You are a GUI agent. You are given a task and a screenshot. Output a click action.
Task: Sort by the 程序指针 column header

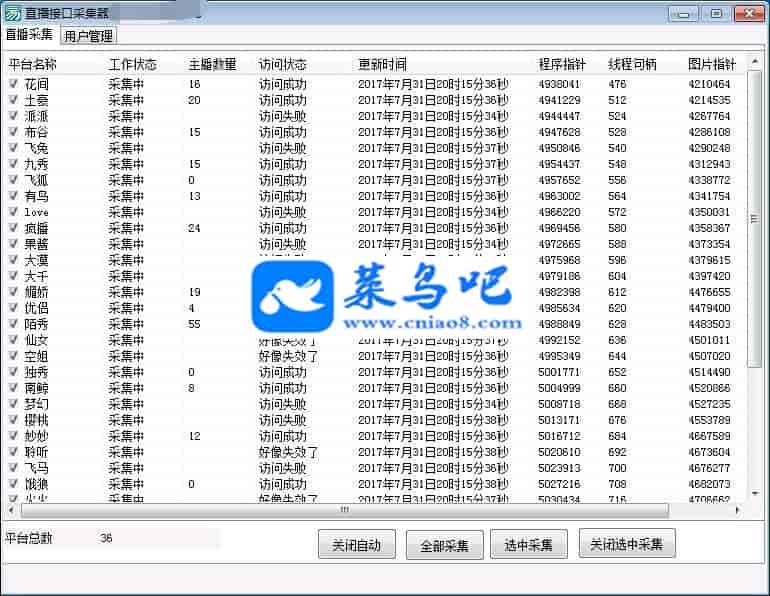562,64
